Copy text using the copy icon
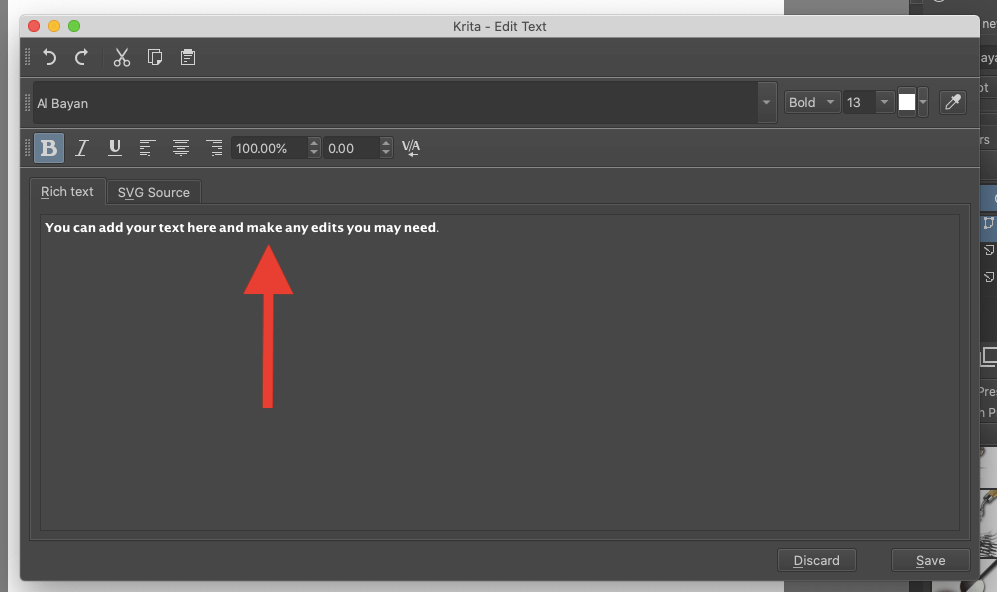Screen dimensions: 997x592 pyautogui.click(x=155, y=57)
